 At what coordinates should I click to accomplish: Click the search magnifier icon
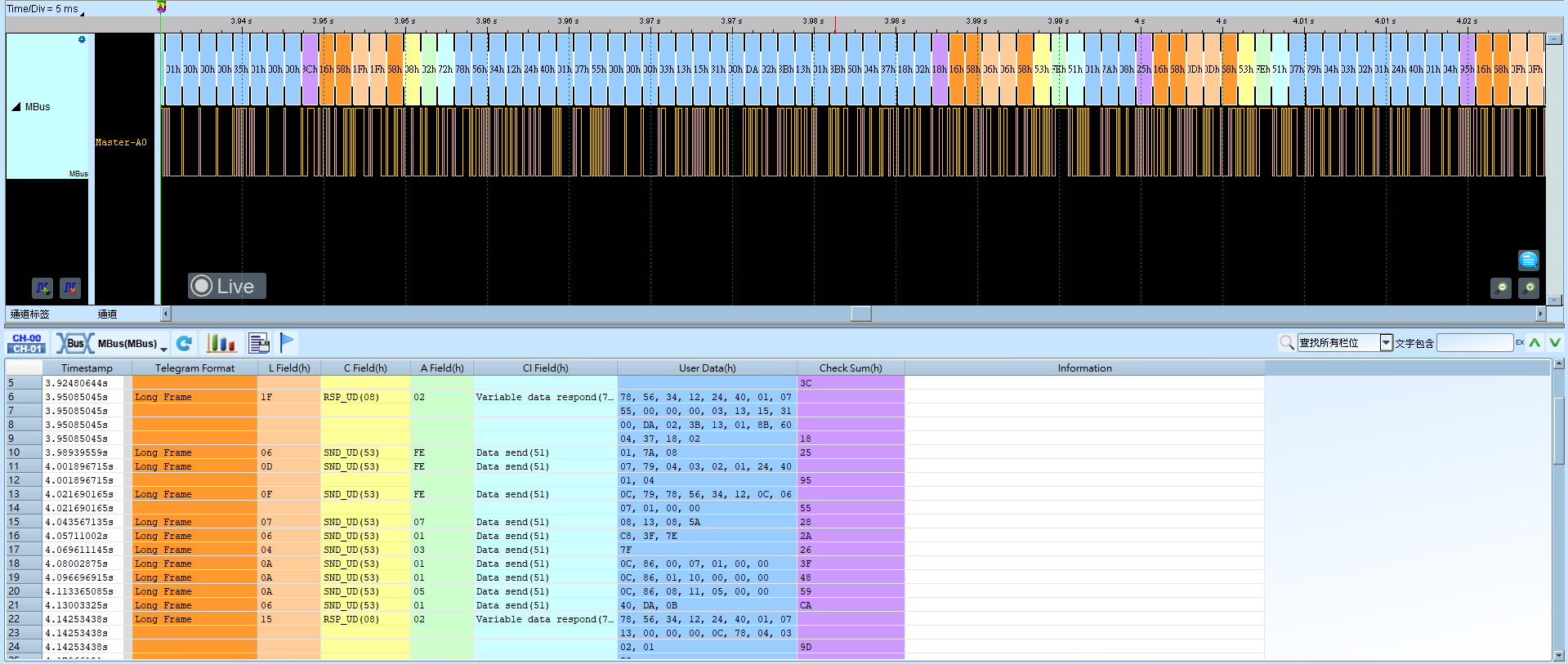pos(1286,343)
